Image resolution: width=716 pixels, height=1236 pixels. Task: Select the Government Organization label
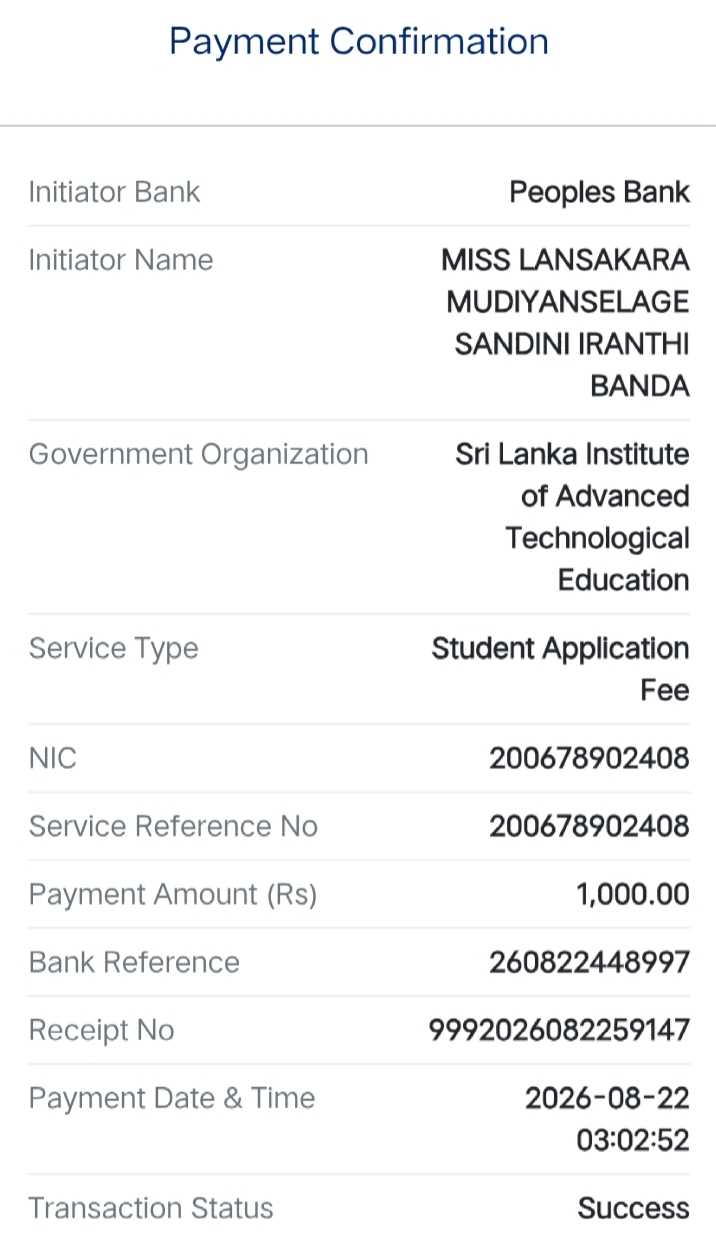(198, 454)
